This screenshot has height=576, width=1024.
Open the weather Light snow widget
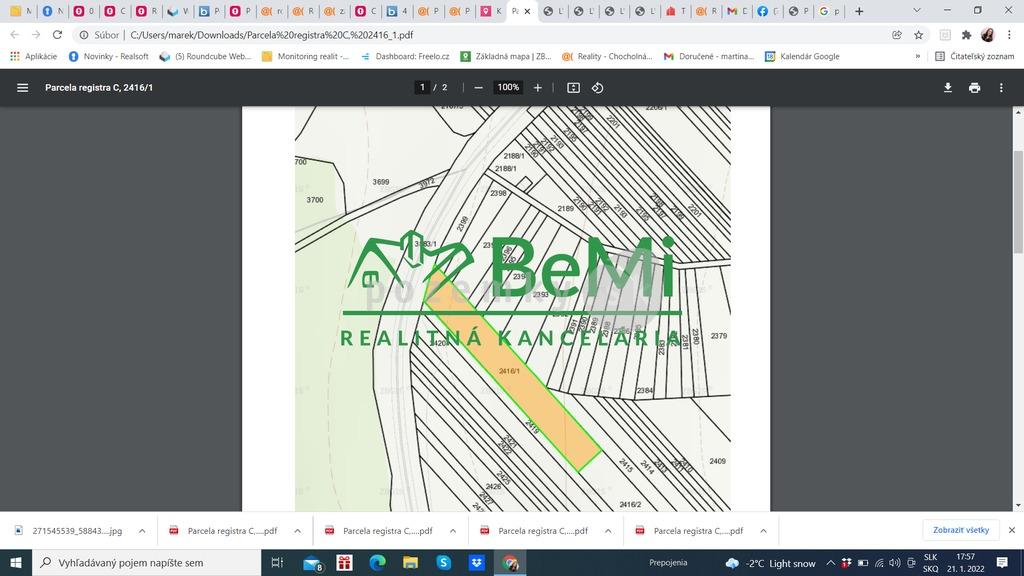771,563
